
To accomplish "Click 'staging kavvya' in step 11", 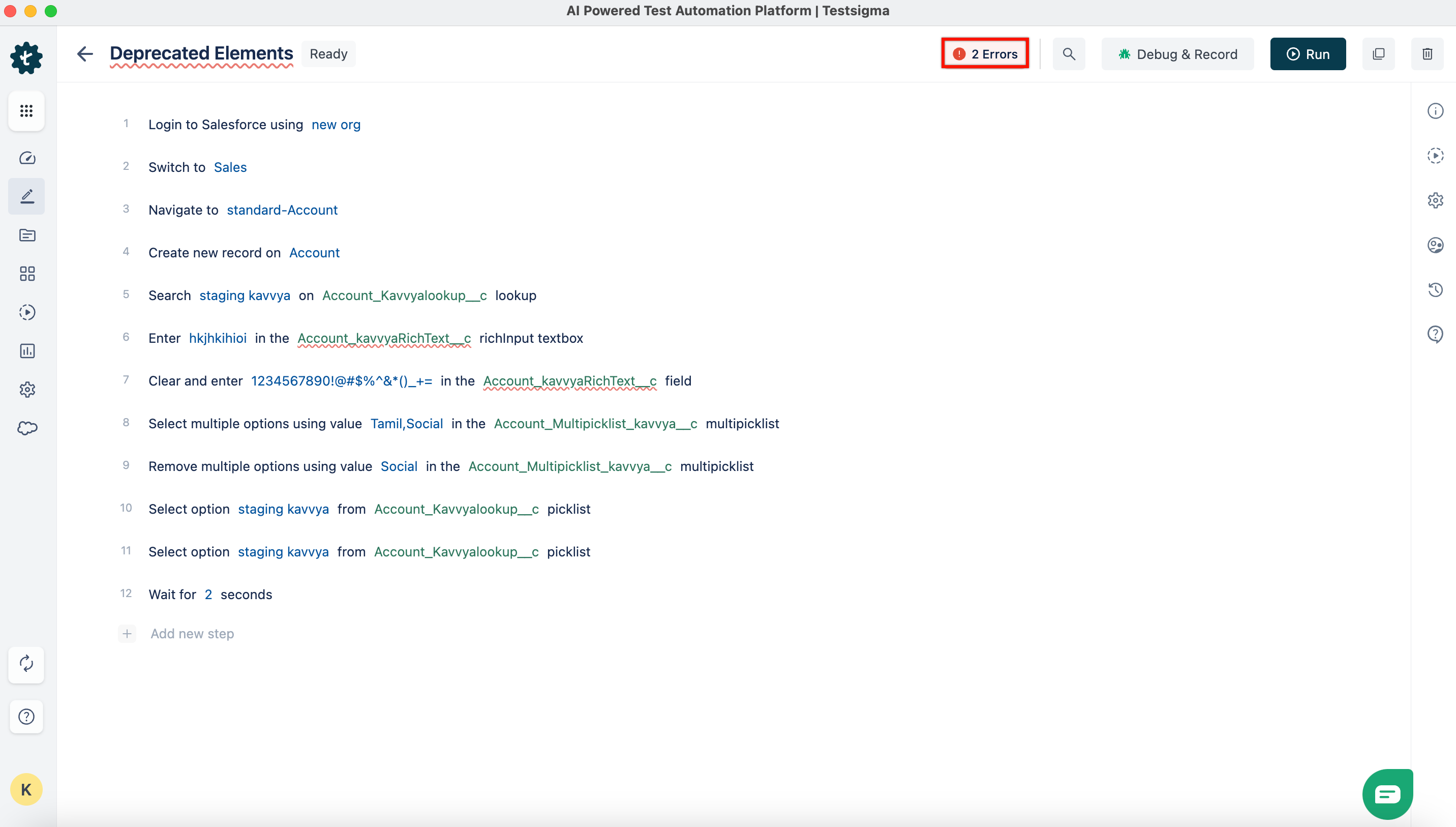I will pyautogui.click(x=283, y=552).
